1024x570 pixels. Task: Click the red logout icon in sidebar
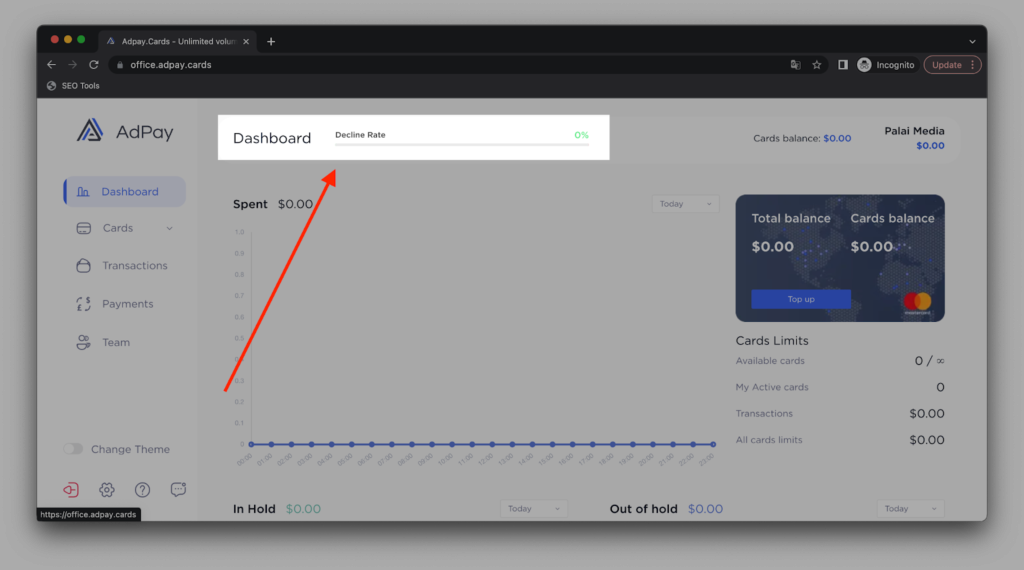(x=71, y=490)
